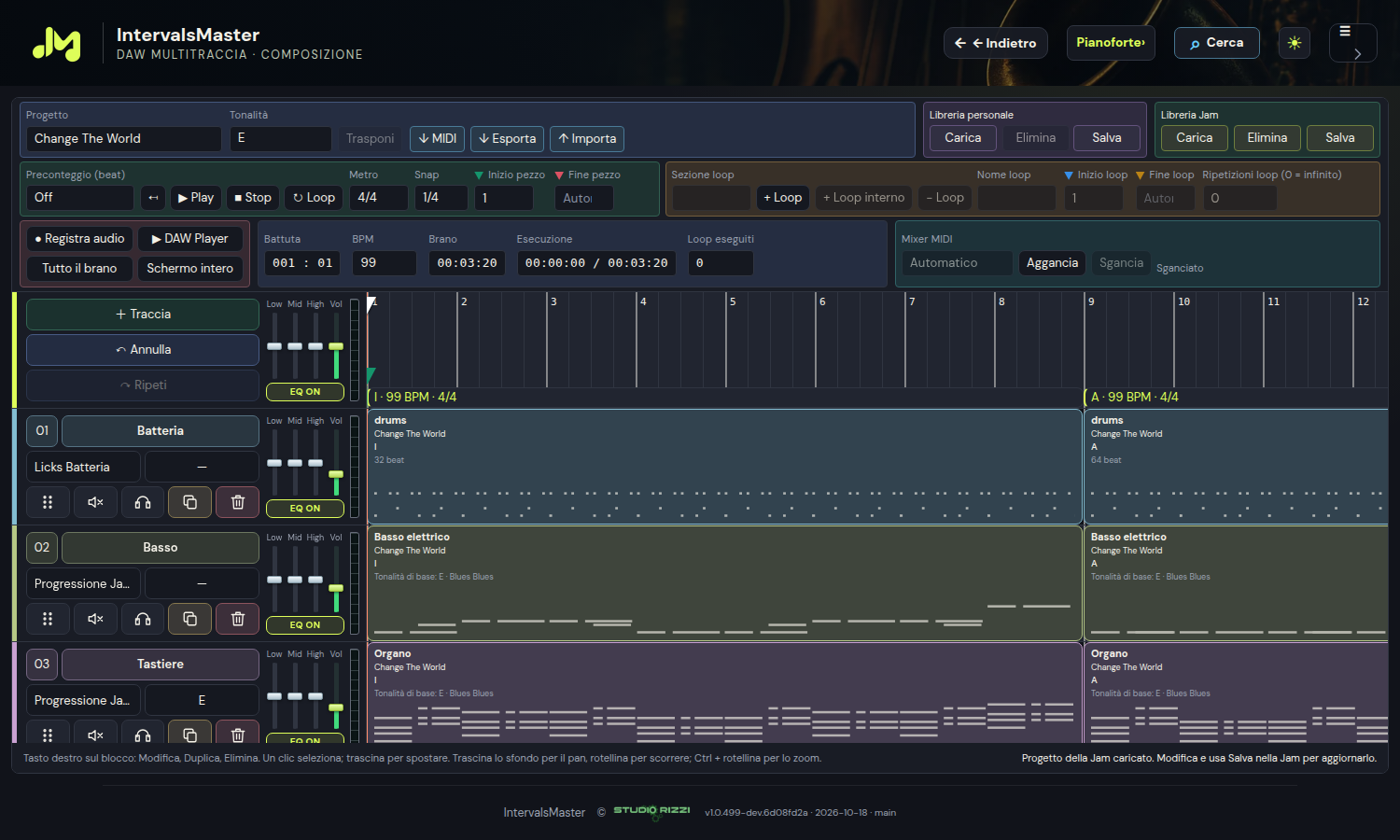Delete the Basso track with trash icon
1400x840 pixels.
tap(238, 619)
